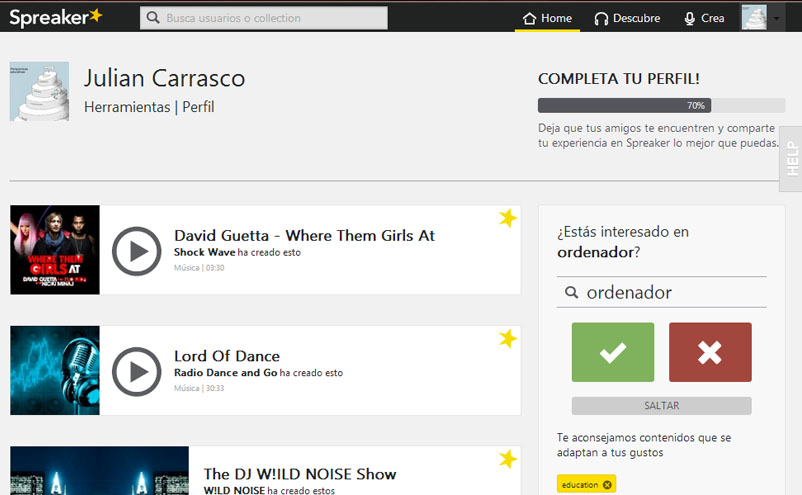Accept interest with green checkmark button
This screenshot has height=495, width=802.
[613, 352]
